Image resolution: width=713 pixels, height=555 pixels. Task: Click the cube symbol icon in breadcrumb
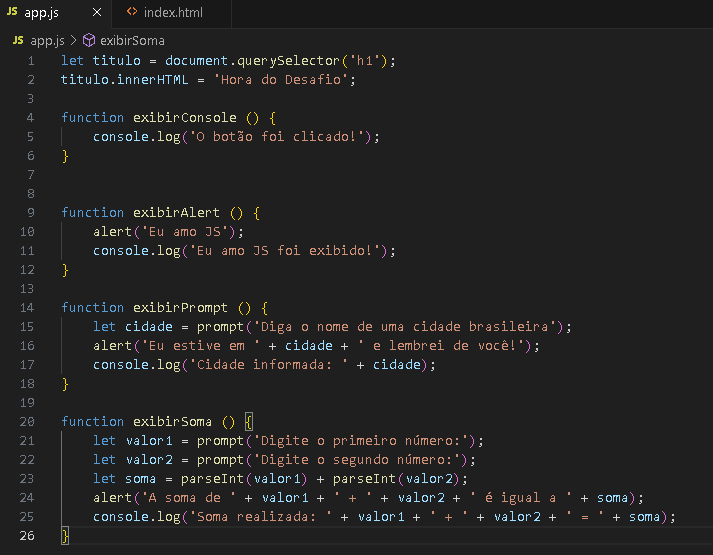89,40
